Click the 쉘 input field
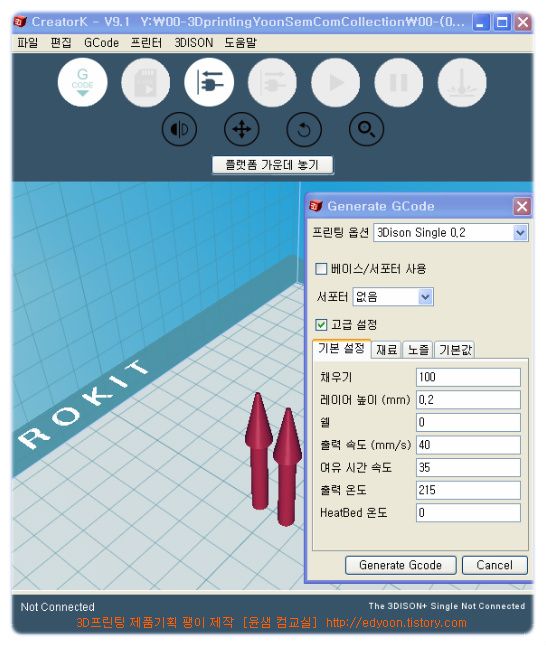 point(468,422)
